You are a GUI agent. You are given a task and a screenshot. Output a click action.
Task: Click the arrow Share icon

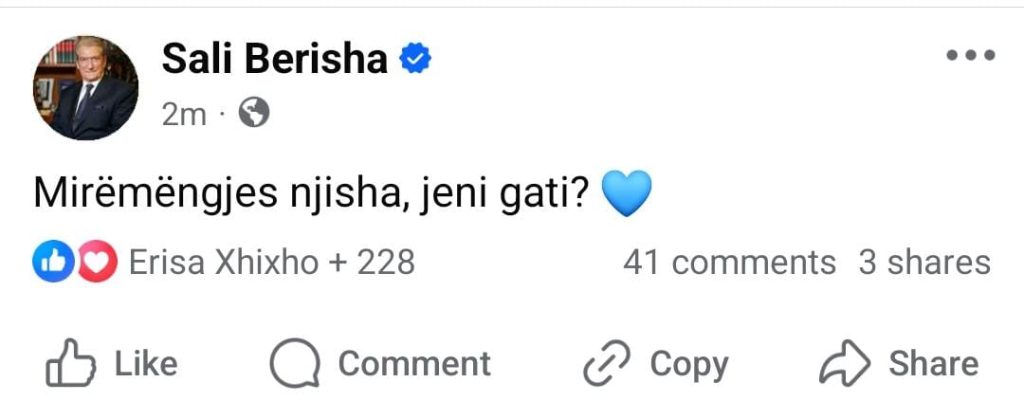[845, 364]
